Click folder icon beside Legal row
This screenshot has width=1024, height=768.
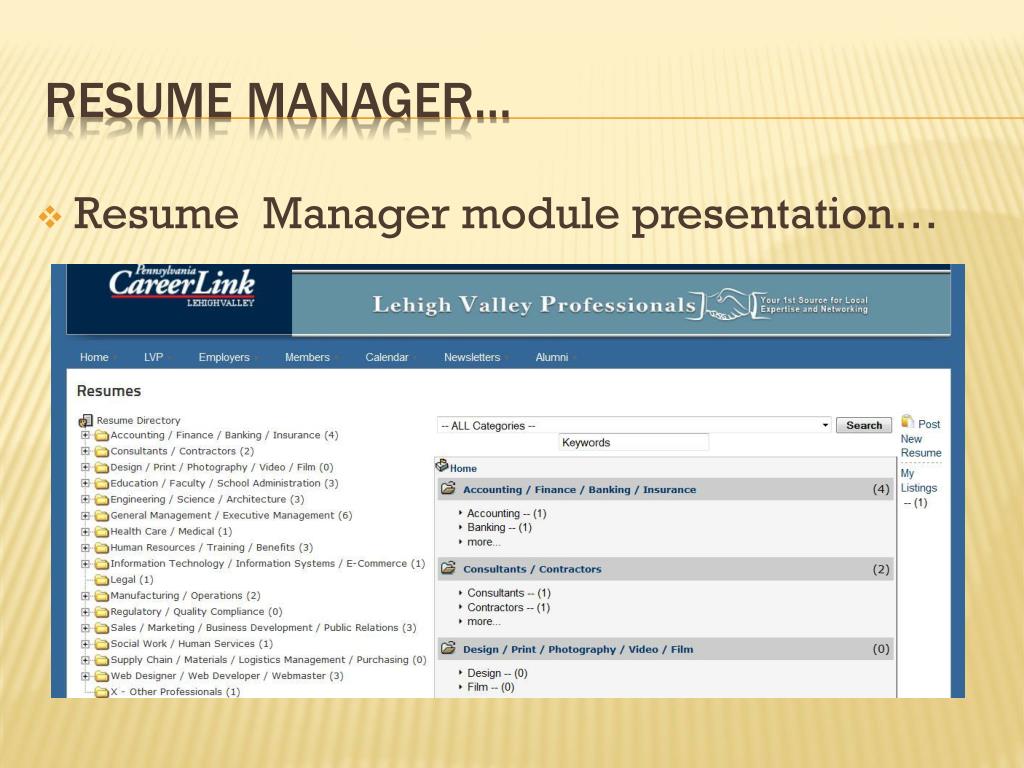[x=101, y=580]
